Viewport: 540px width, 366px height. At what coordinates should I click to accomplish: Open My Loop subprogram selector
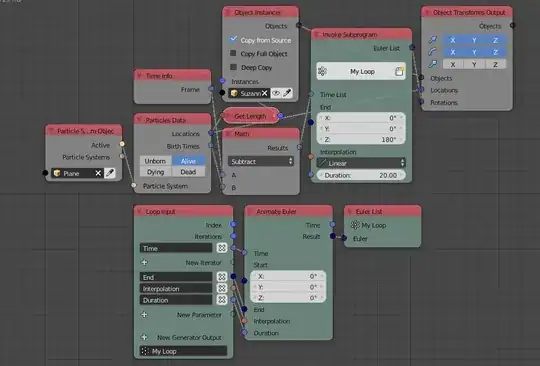361,72
